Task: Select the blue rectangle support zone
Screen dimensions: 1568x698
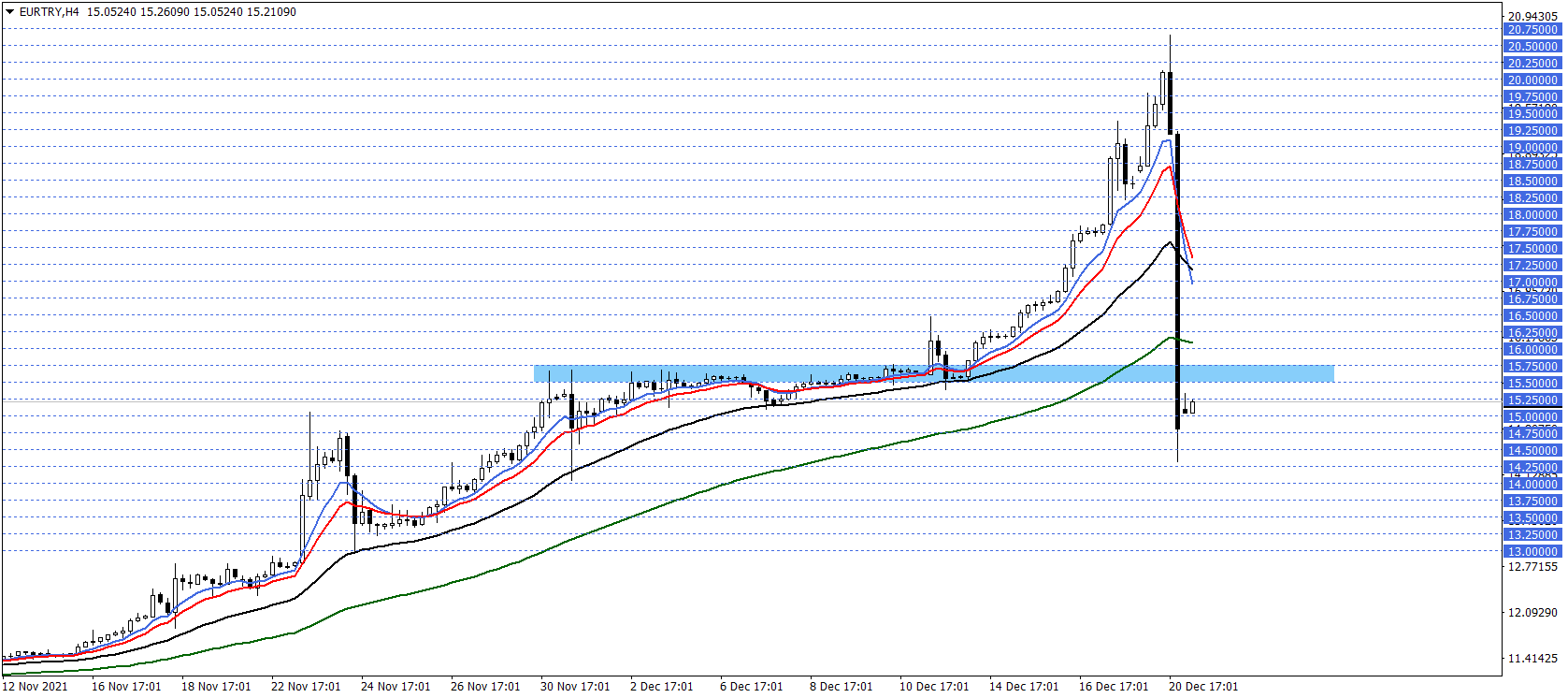Action: (933, 373)
